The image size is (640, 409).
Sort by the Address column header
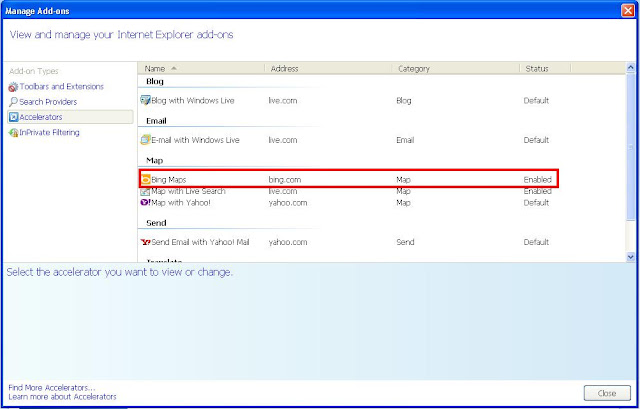(329, 69)
